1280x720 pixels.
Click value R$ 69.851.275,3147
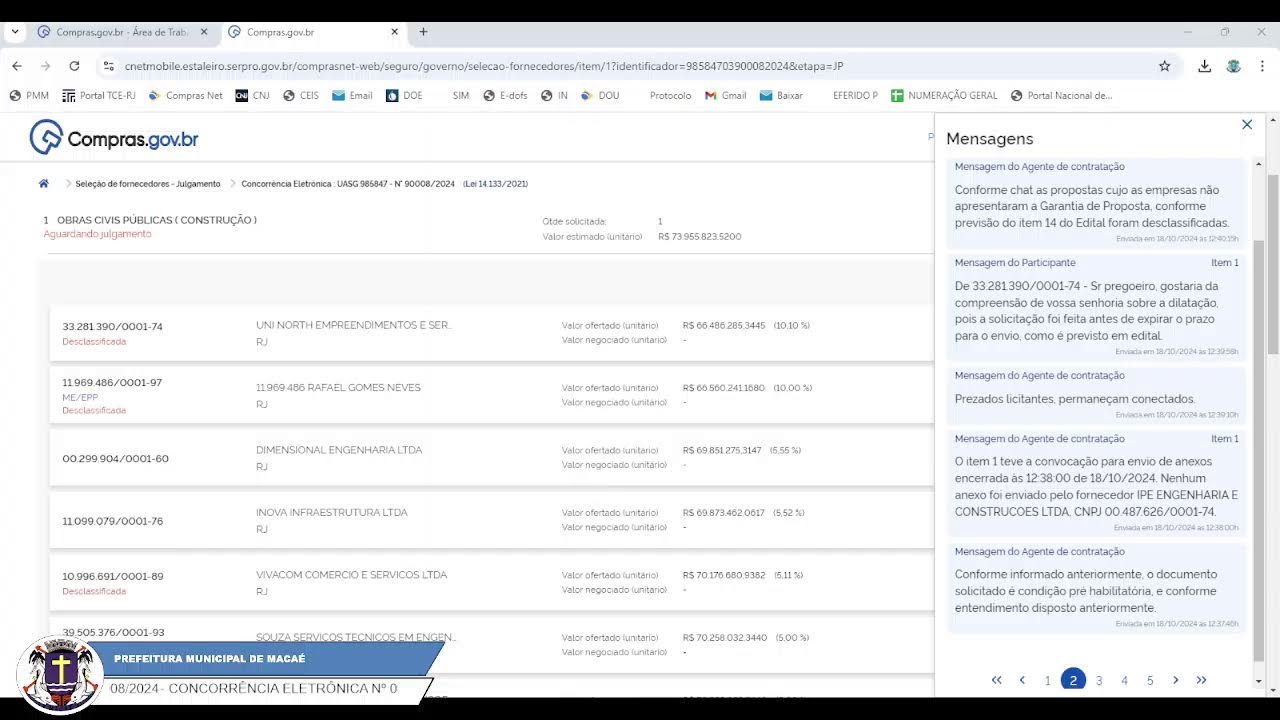point(722,450)
